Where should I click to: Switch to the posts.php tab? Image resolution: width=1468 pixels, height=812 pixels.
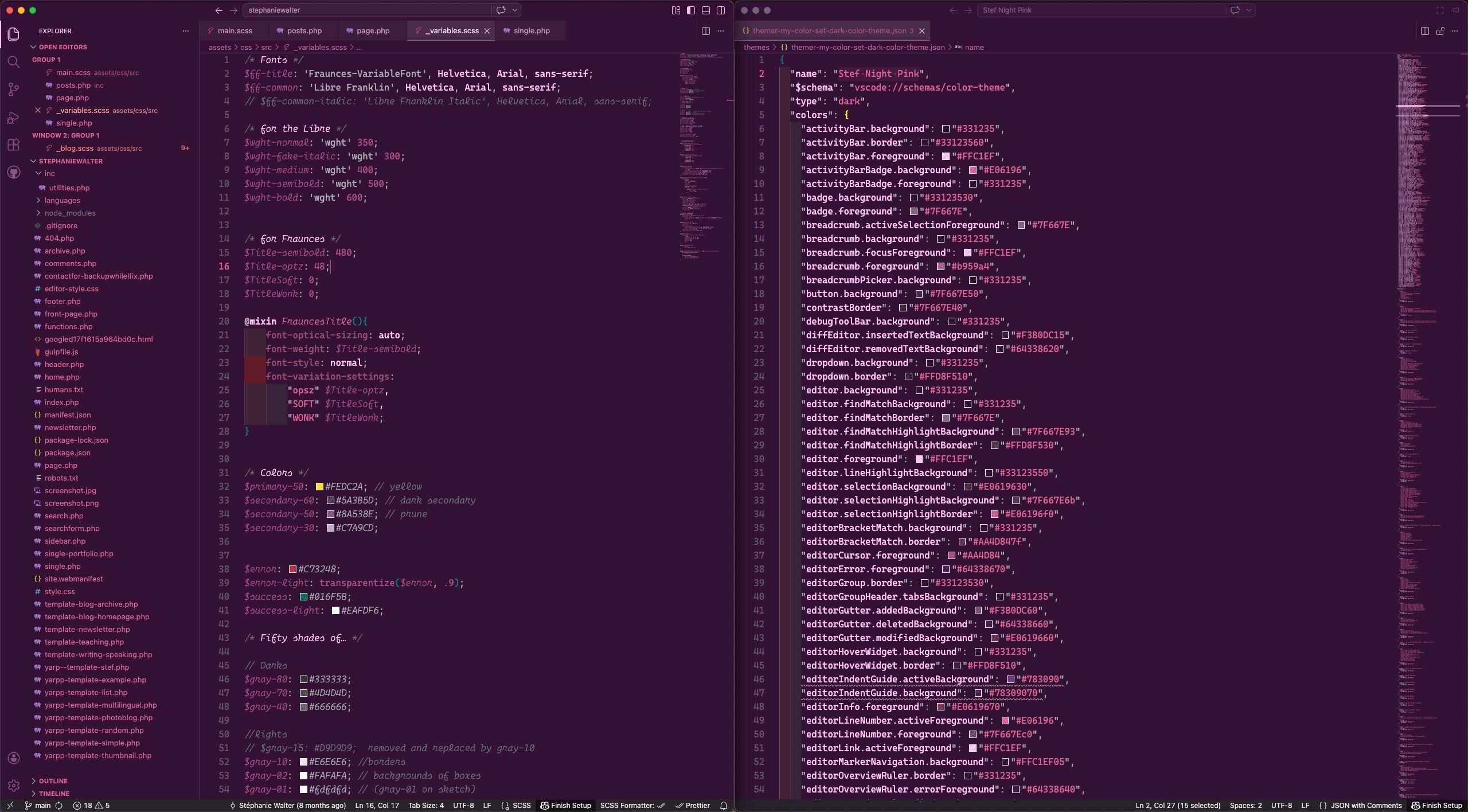point(304,31)
